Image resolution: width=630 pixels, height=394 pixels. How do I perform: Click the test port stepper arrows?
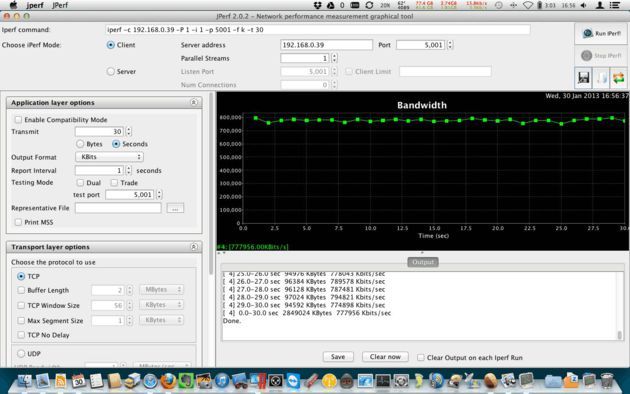click(x=159, y=195)
